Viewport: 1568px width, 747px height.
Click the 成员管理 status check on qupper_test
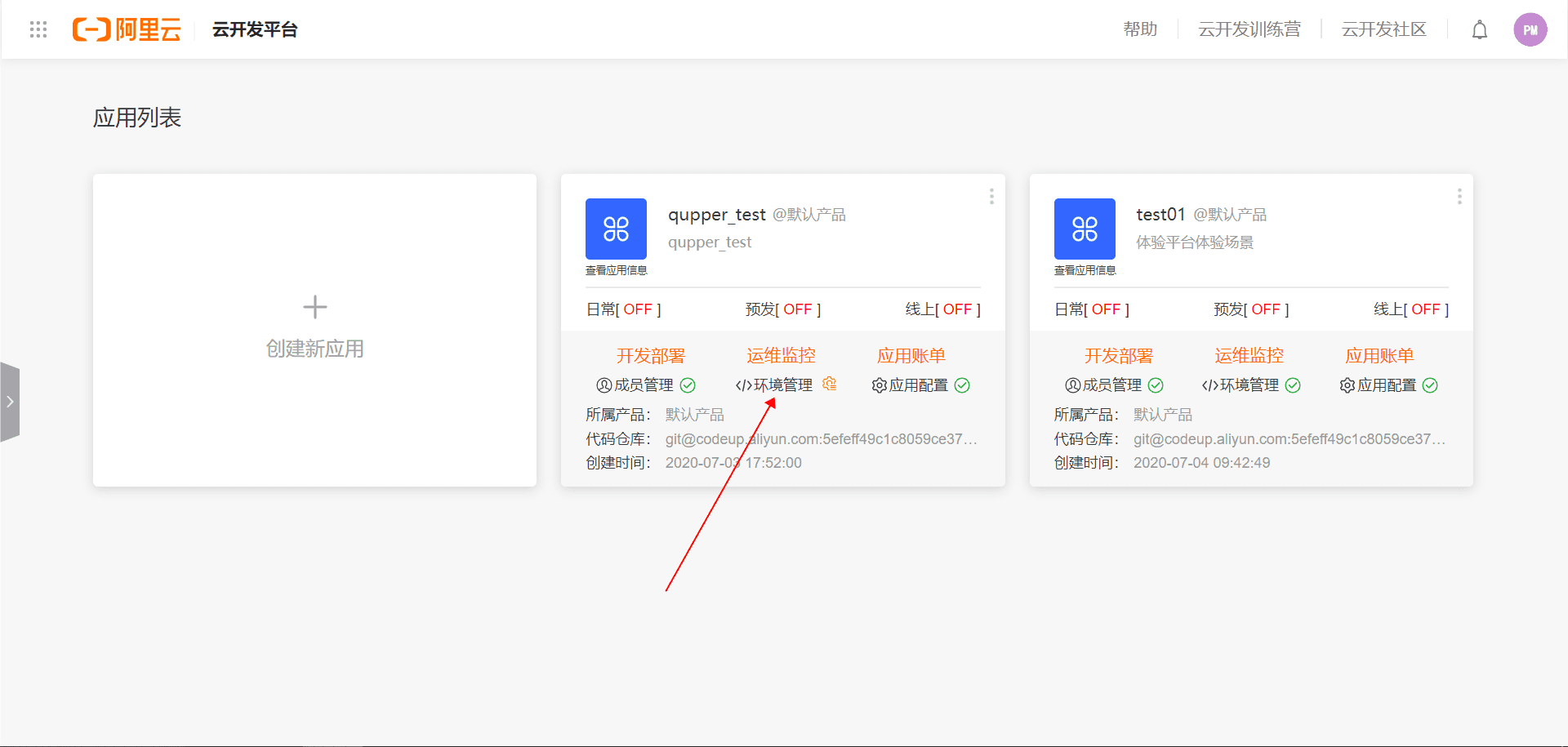688,385
